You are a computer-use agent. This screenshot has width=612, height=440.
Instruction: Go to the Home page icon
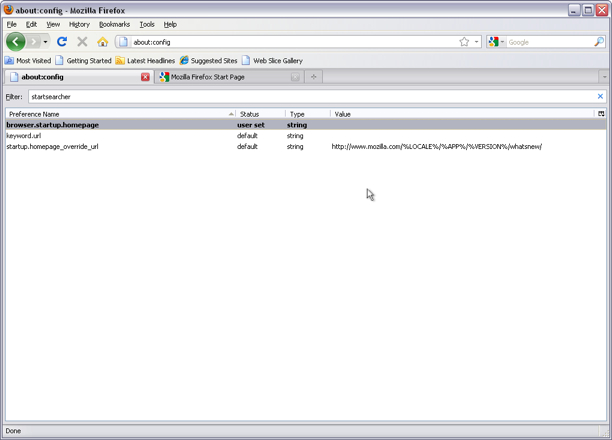click(x=103, y=42)
